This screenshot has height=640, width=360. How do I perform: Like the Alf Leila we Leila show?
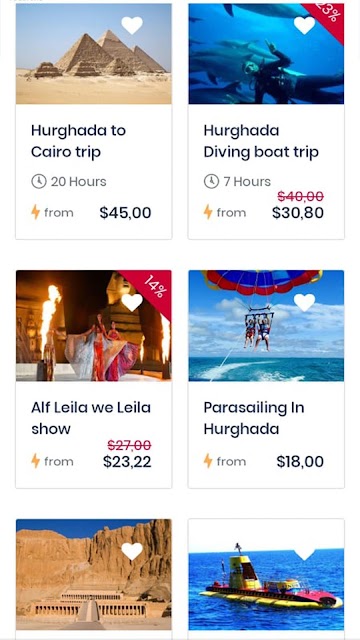132,302
